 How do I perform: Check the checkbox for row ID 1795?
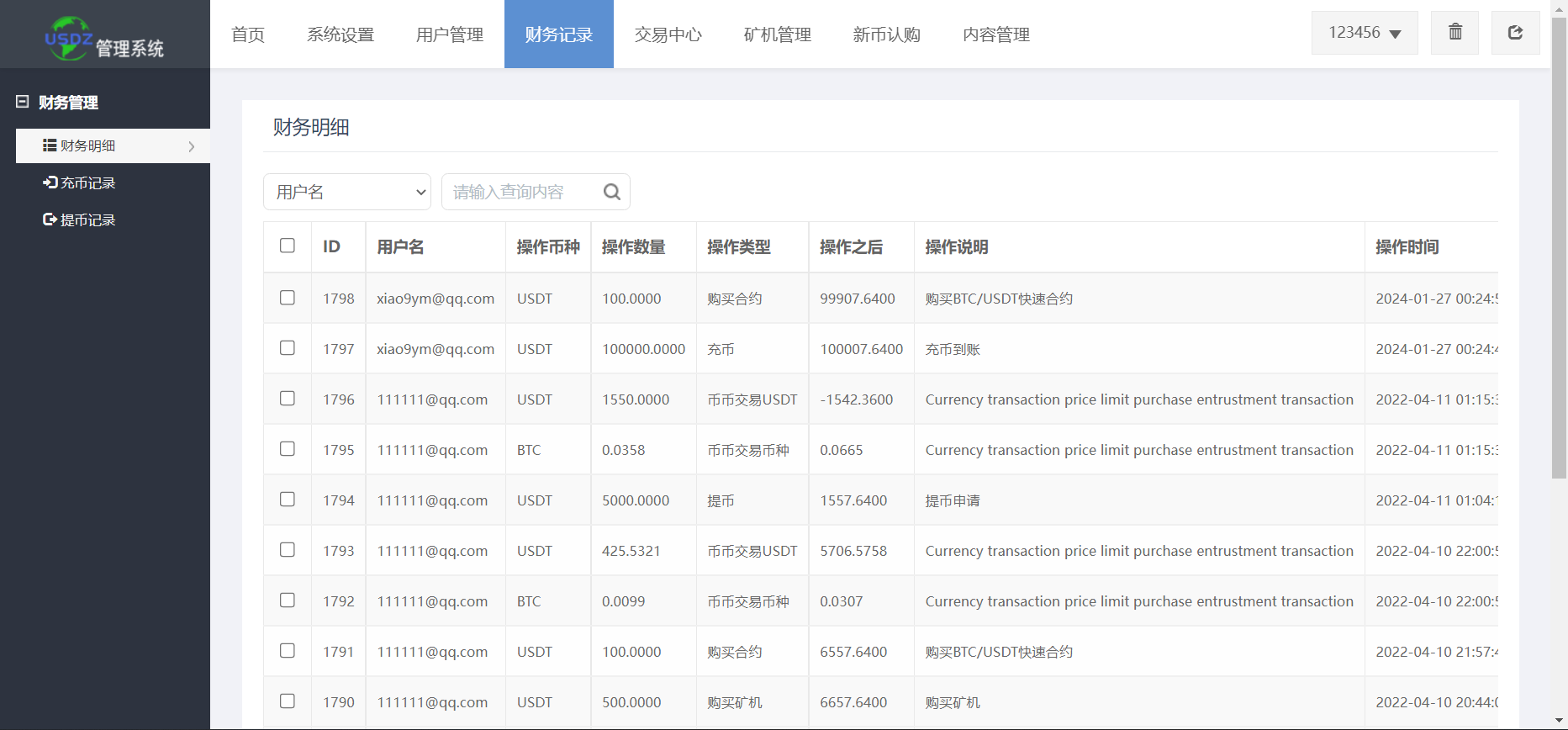(x=288, y=449)
